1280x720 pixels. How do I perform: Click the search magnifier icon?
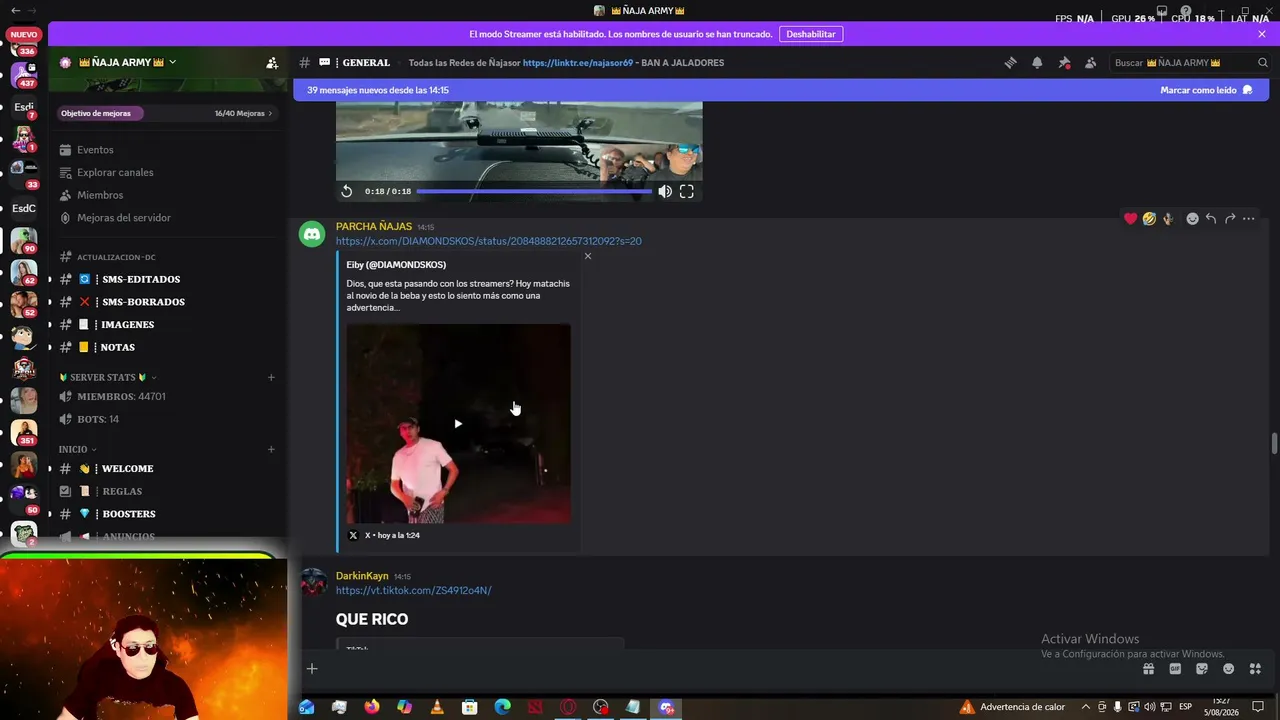[1262, 62]
